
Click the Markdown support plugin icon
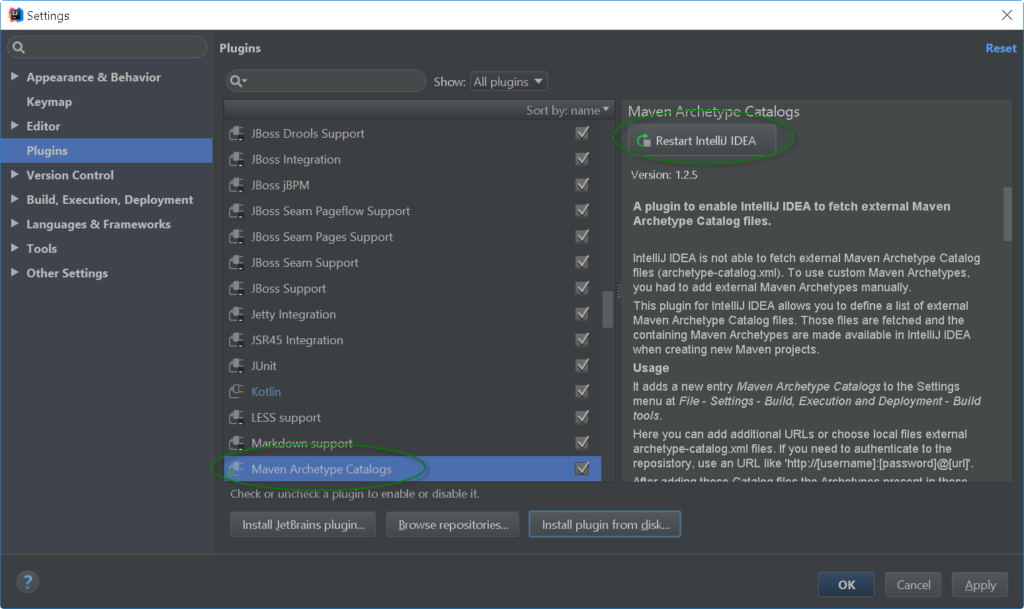click(x=236, y=443)
